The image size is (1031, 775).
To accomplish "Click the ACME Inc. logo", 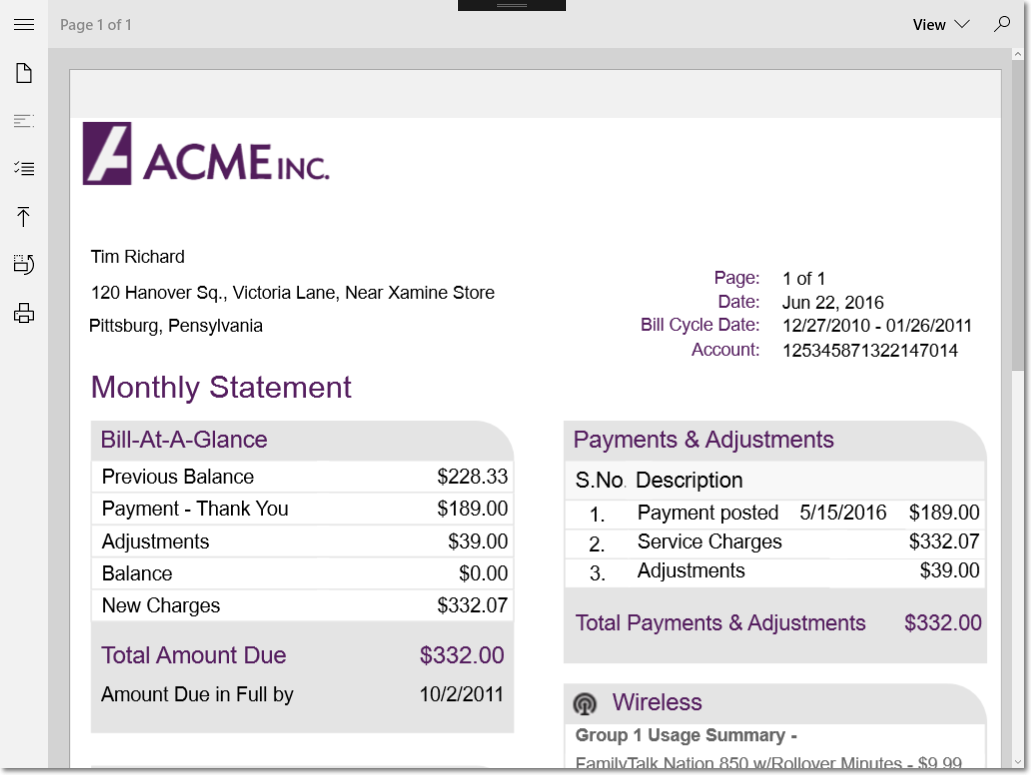I will pyautogui.click(x=206, y=154).
